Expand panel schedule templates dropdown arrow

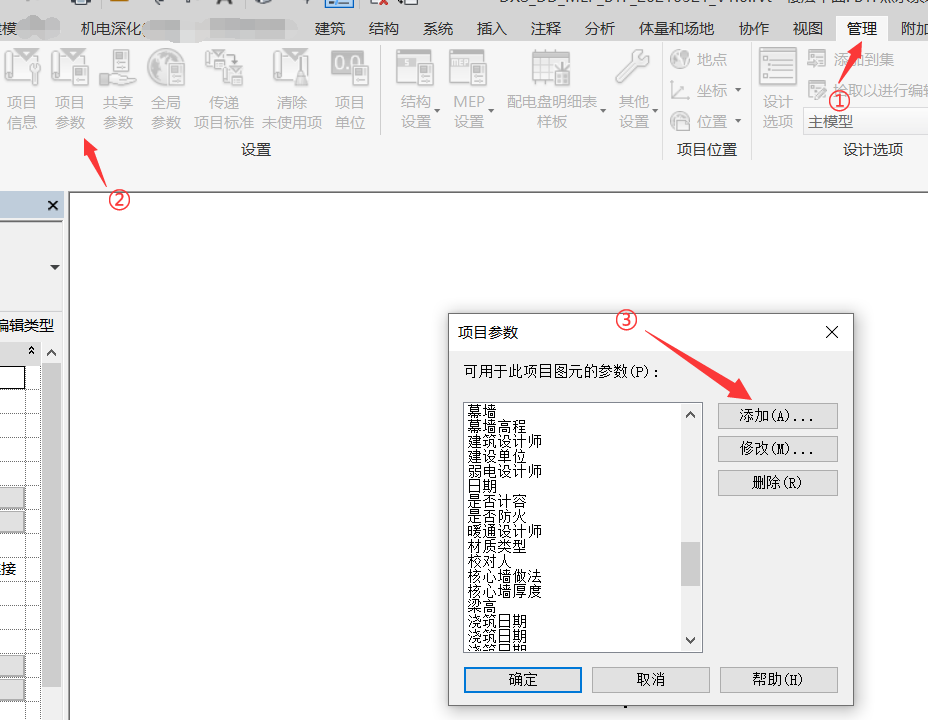coord(602,111)
